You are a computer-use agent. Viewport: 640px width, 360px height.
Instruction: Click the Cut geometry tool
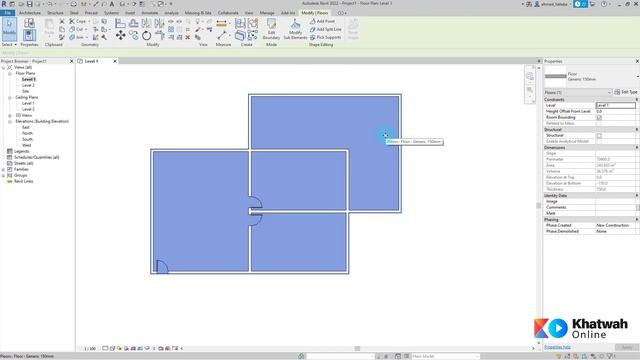click(x=76, y=29)
